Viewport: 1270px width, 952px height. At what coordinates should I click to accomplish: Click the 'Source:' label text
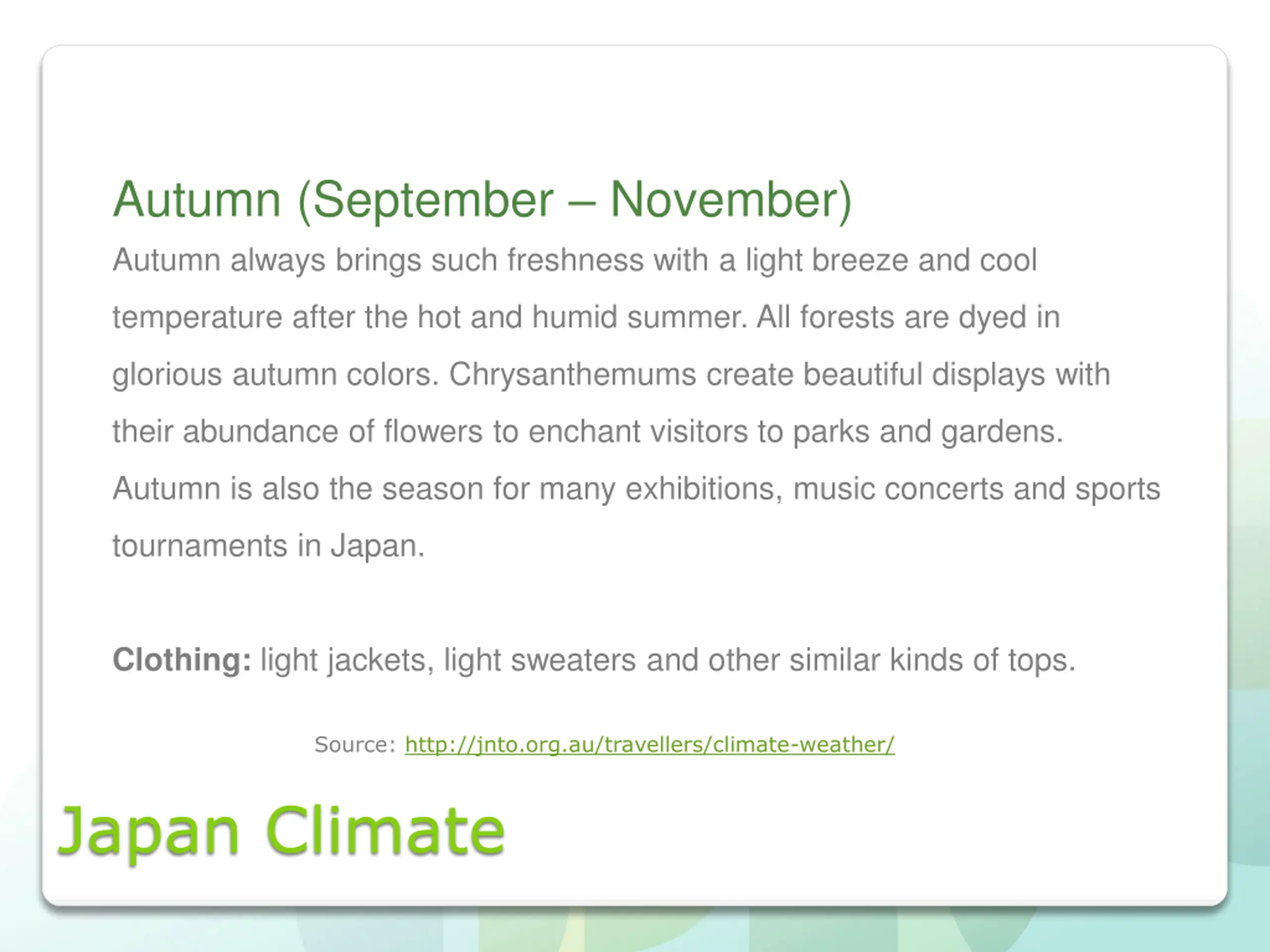coord(355,745)
